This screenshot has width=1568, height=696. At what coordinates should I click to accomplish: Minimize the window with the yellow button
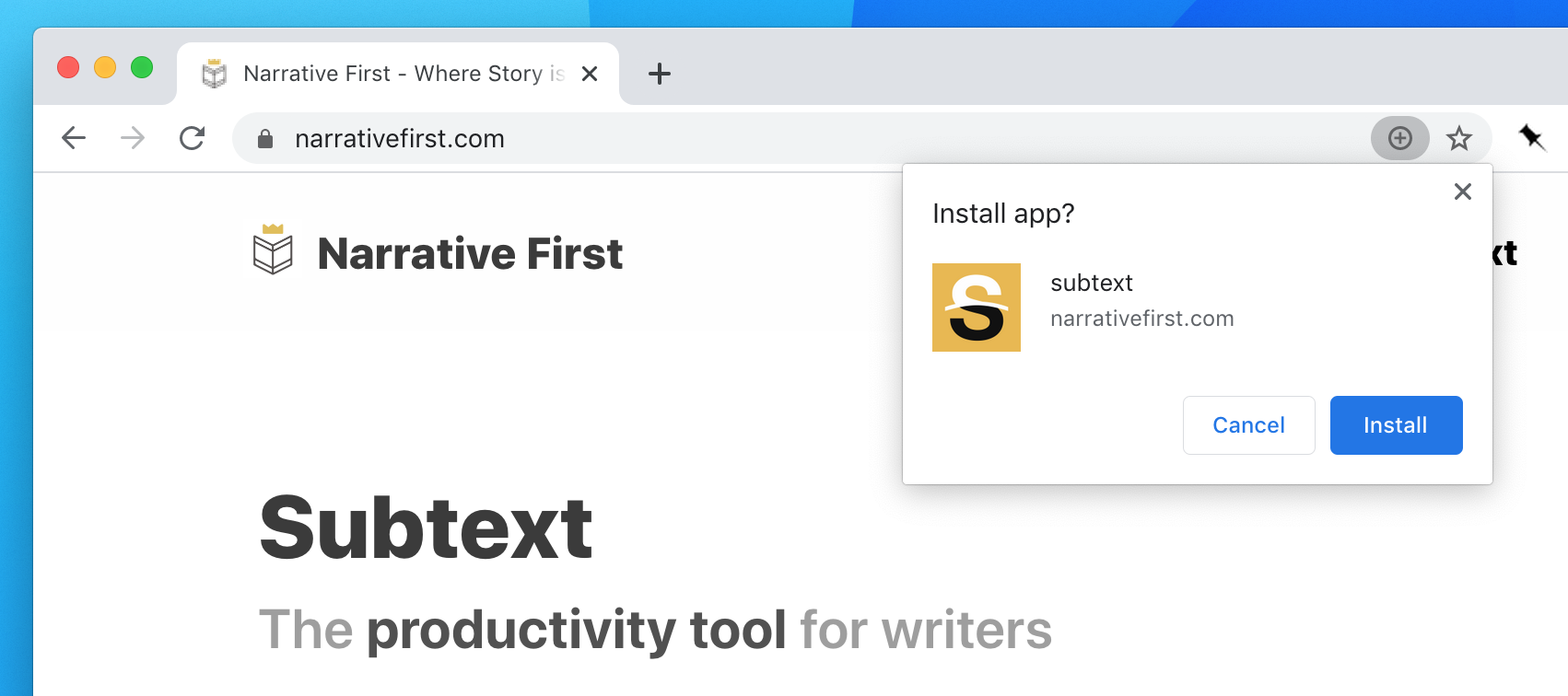tap(105, 67)
